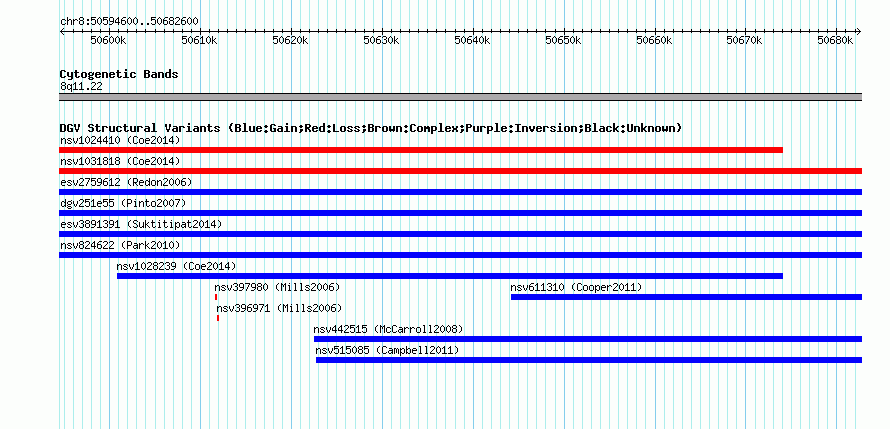The width and height of the screenshot is (890, 429).
Task: Click the 50670k ruler tick label
Action: click(745, 40)
